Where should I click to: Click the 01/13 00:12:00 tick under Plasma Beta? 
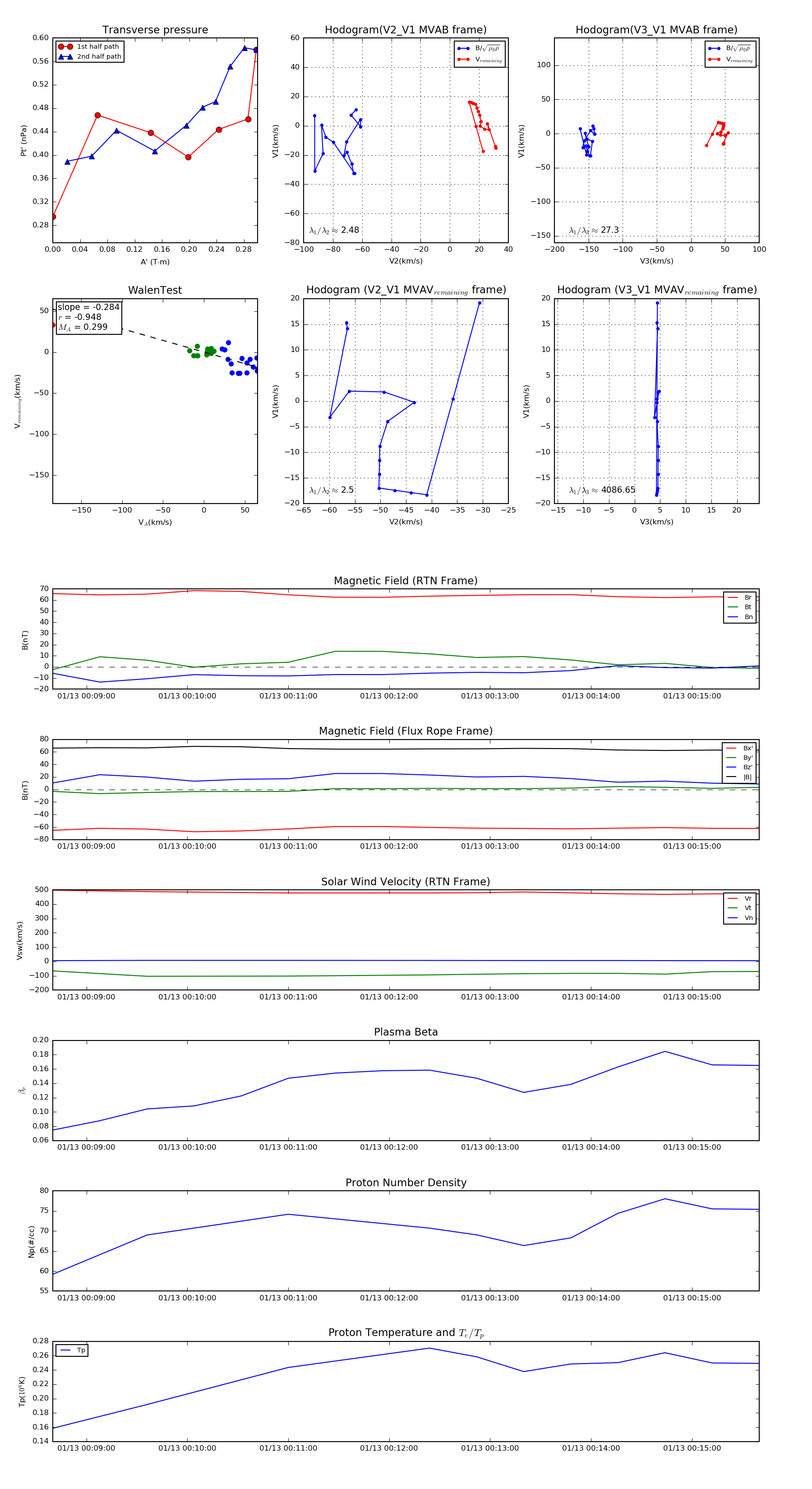coord(389,1147)
